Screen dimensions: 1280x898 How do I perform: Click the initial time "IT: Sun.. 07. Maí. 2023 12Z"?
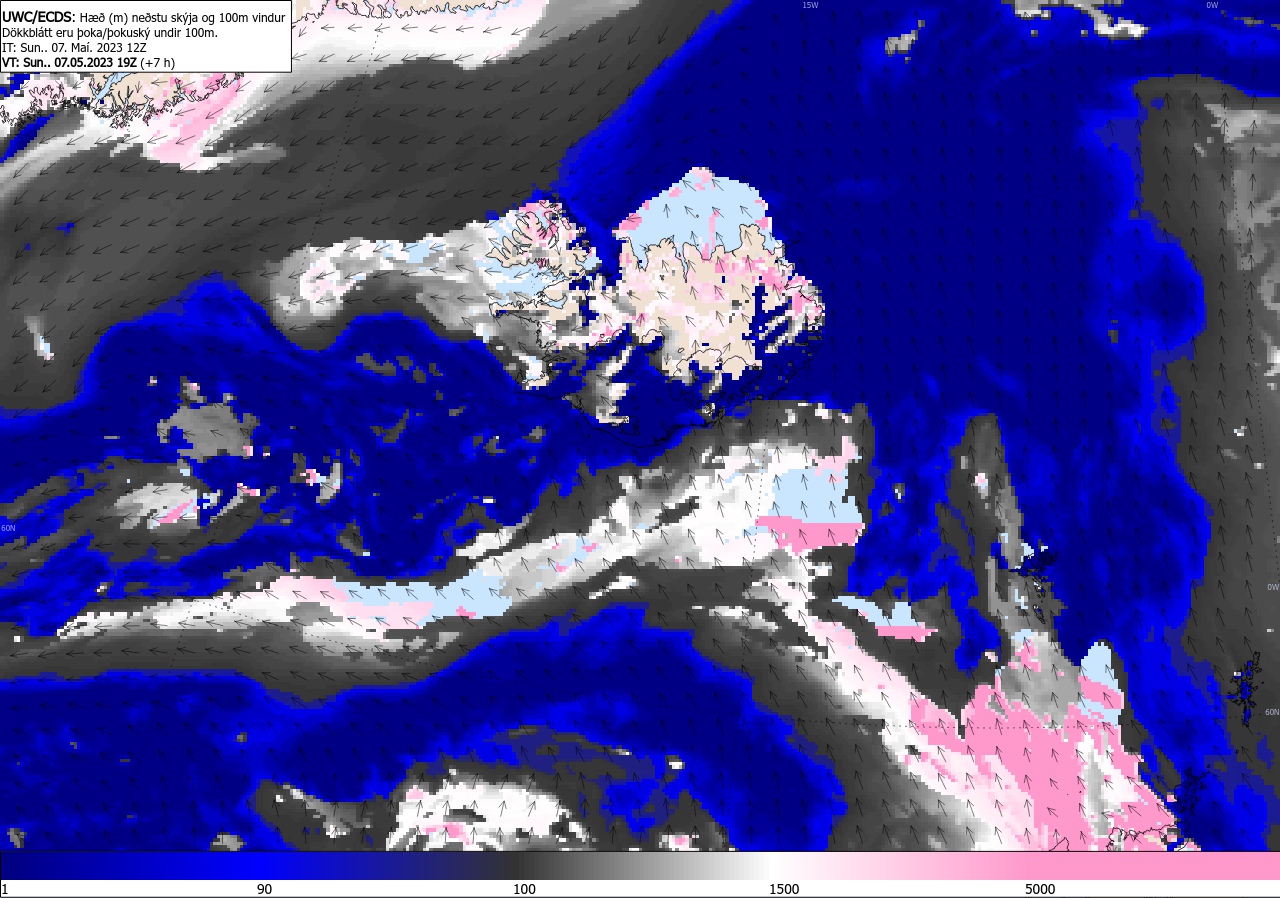point(76,47)
